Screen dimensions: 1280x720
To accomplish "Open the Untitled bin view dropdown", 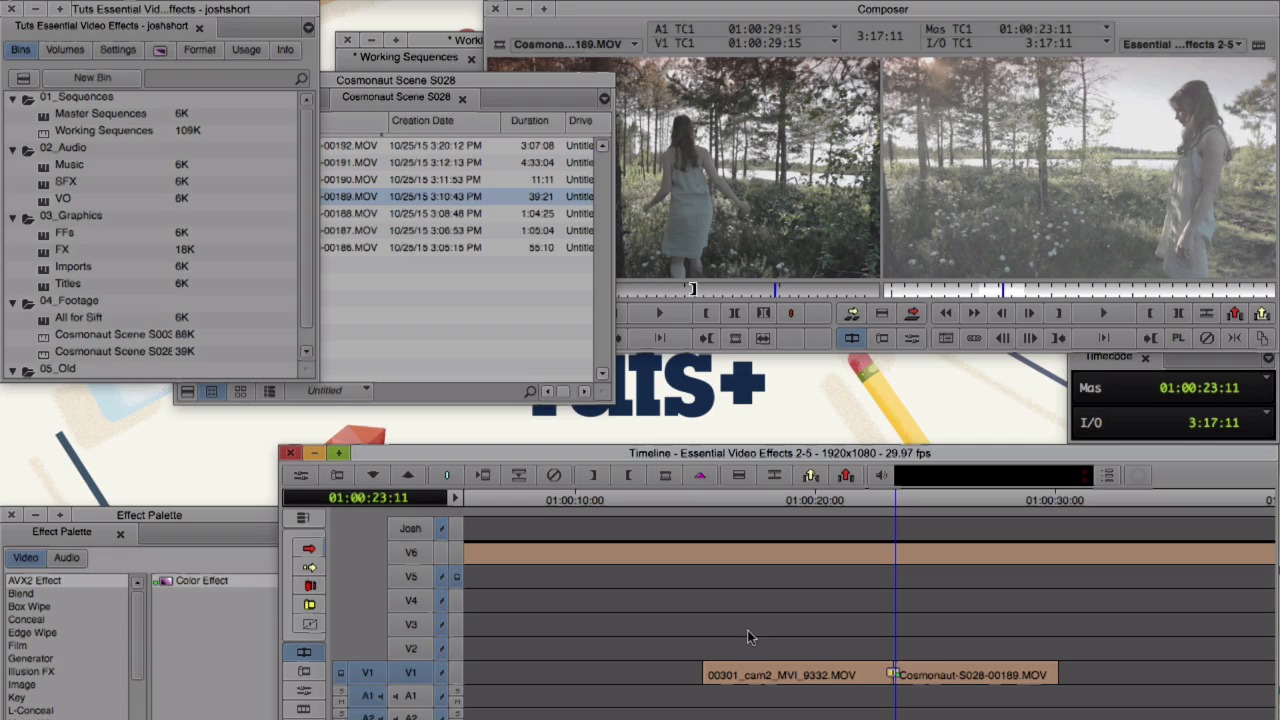I will coord(338,391).
